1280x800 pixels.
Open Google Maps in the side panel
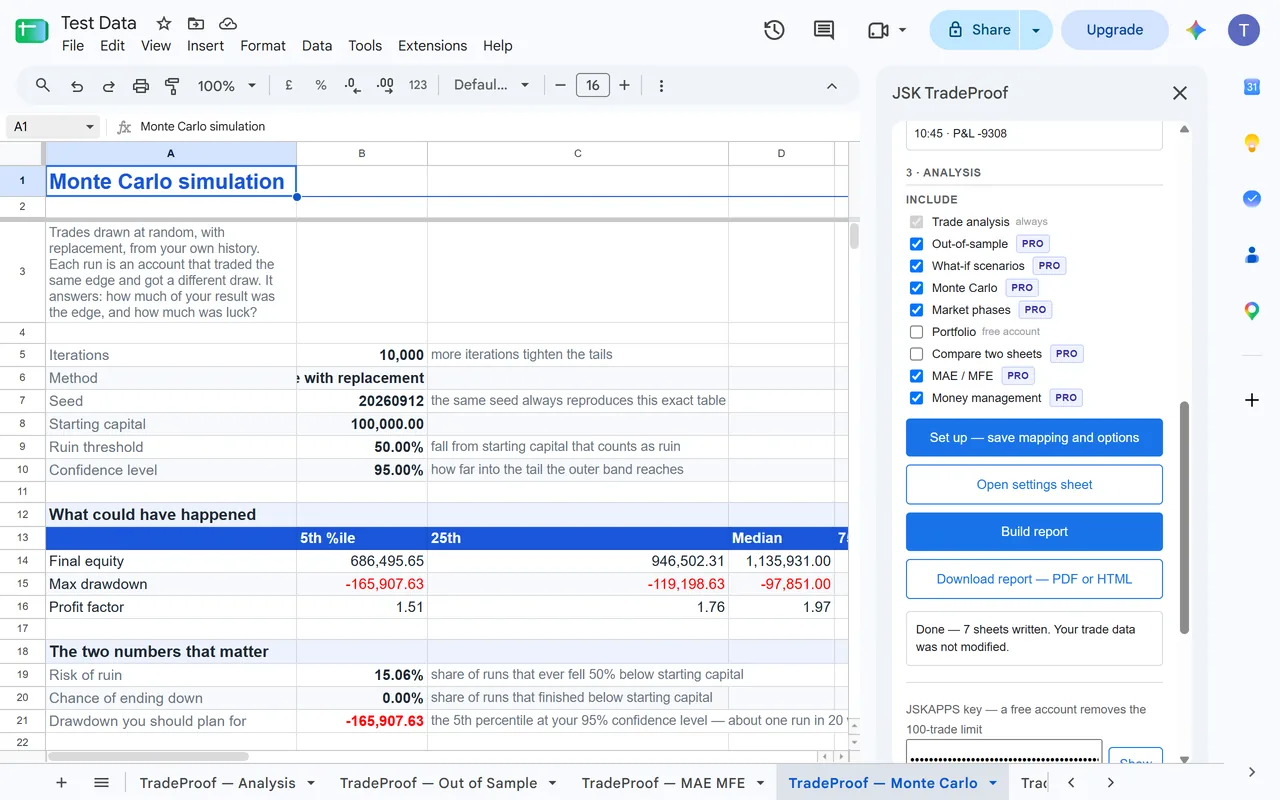[x=1251, y=311]
